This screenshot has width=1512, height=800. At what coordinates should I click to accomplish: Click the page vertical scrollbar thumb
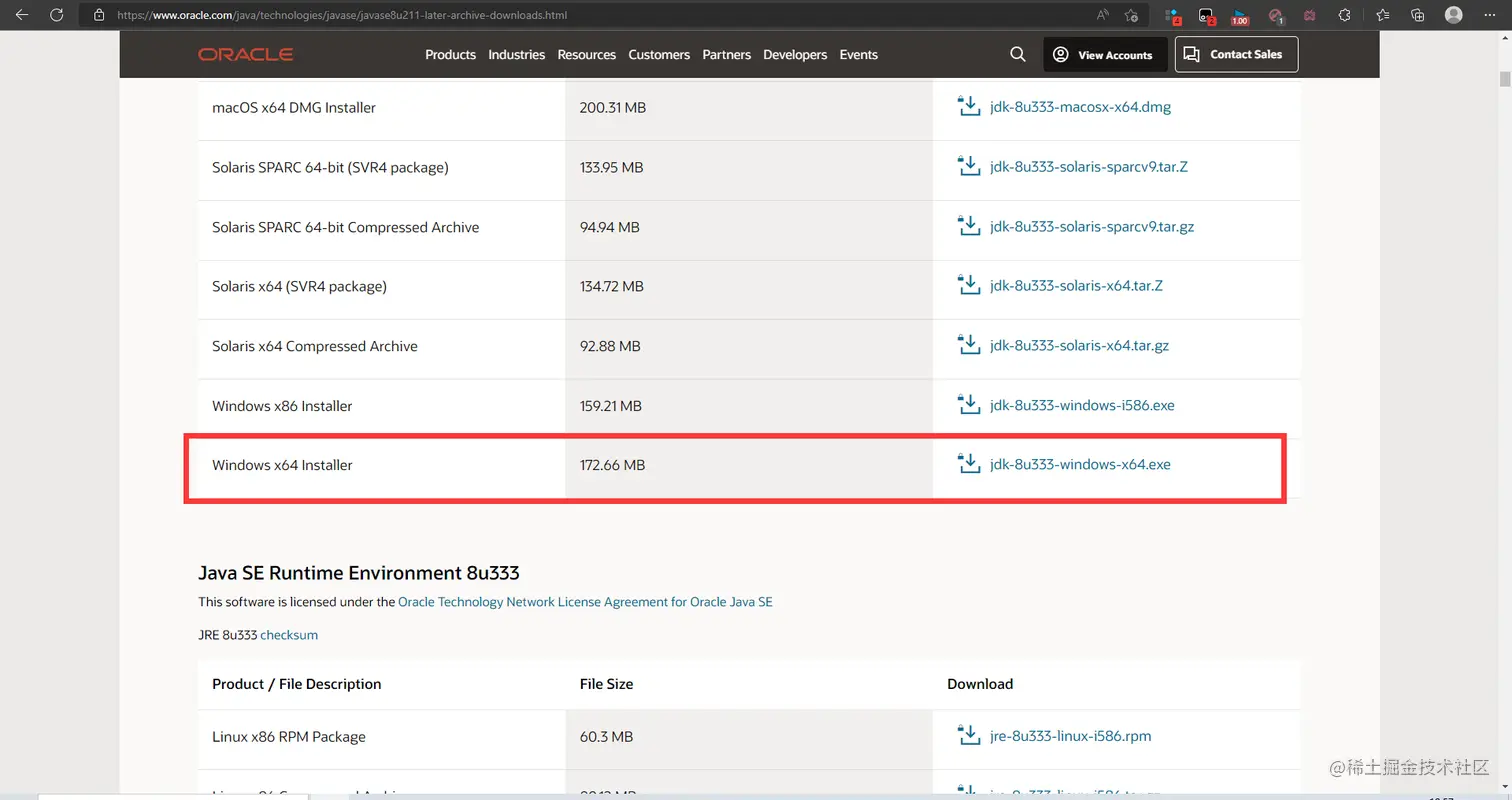tap(1504, 79)
